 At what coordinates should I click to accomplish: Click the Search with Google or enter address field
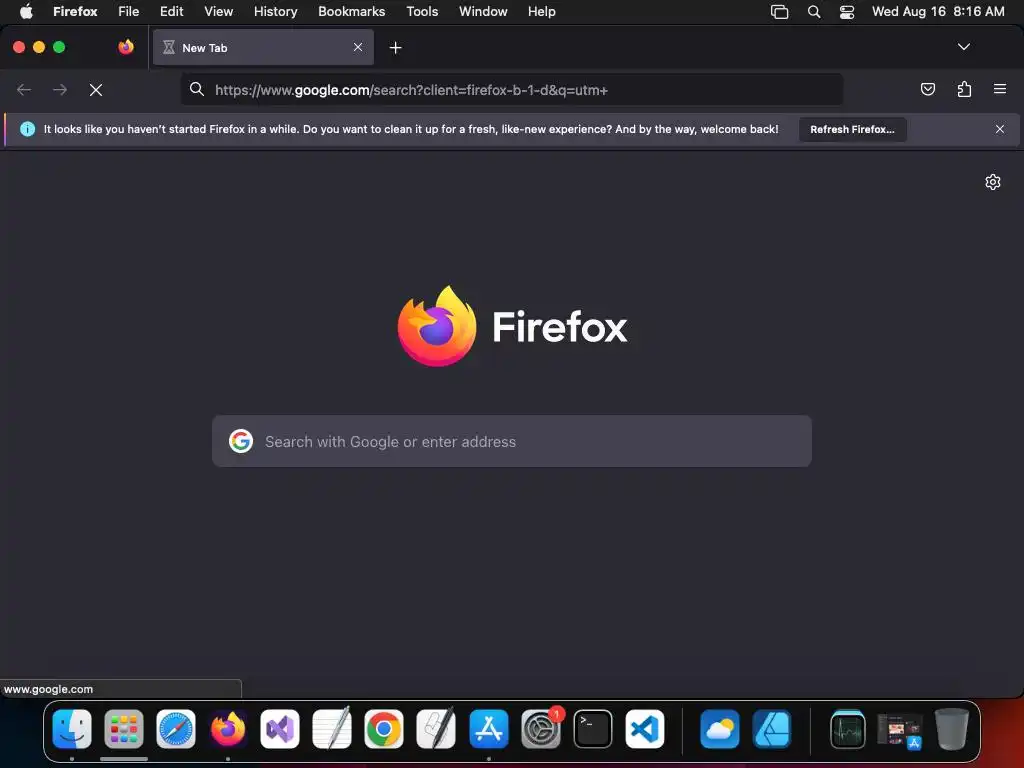(512, 441)
